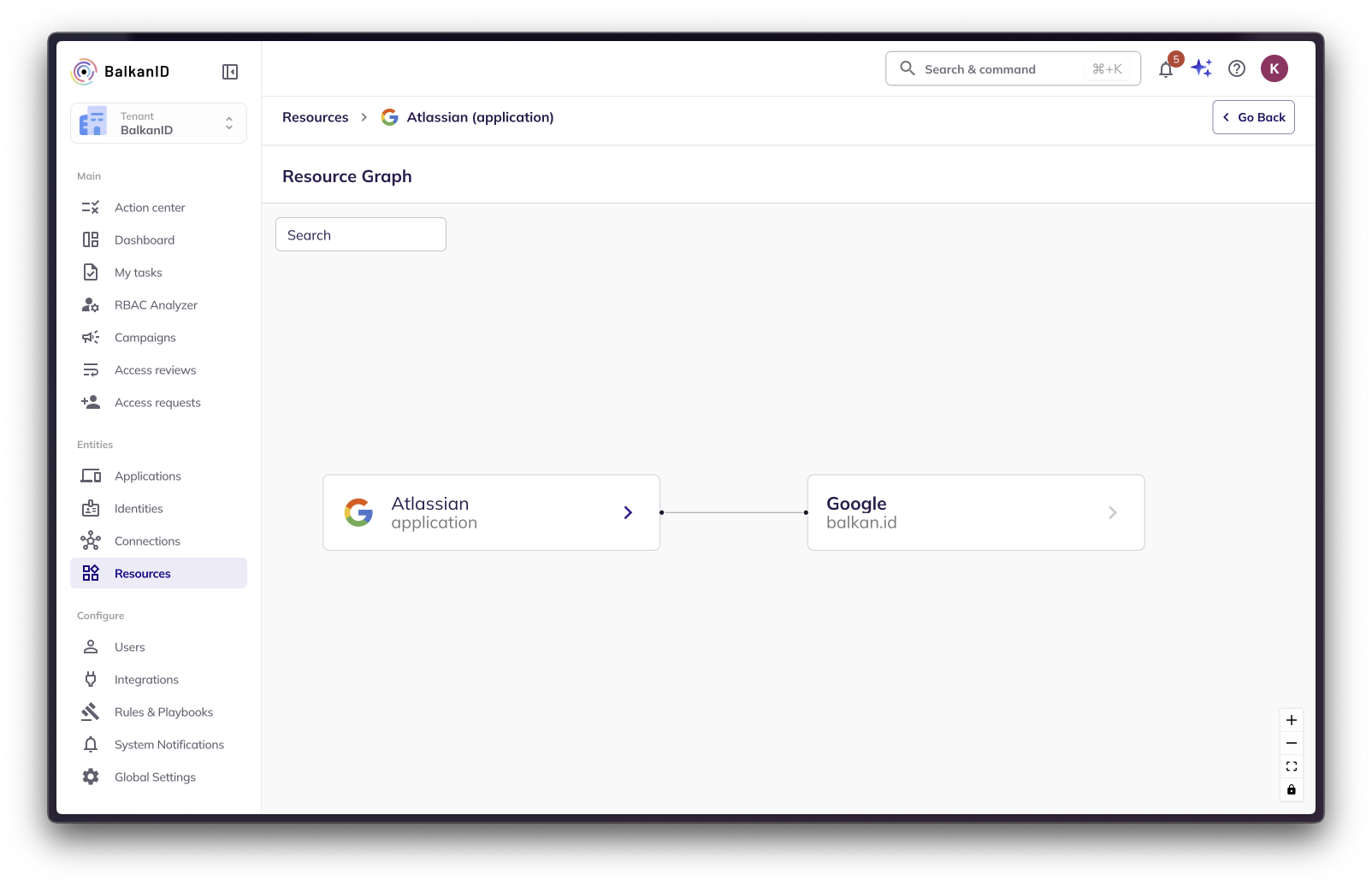Image resolution: width=1372 pixels, height=886 pixels.
Task: Click the help question mark icon
Action: click(x=1237, y=68)
